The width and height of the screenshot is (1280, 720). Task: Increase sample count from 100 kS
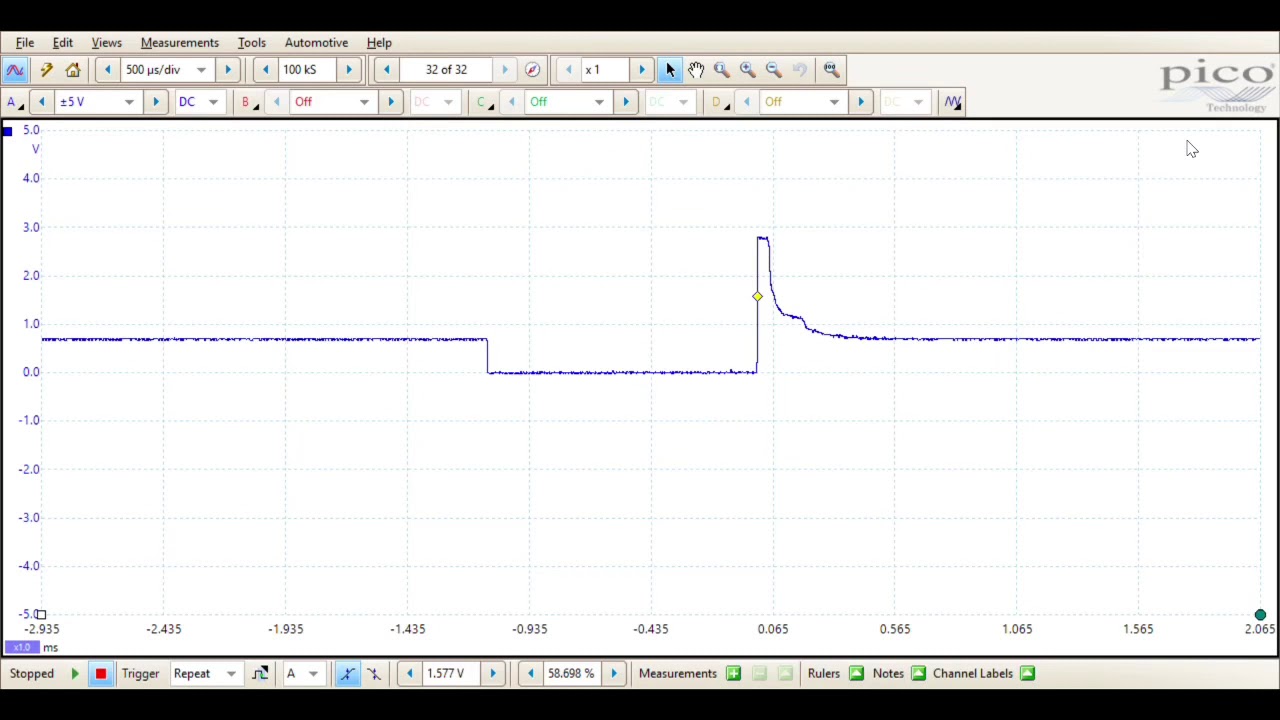[349, 70]
